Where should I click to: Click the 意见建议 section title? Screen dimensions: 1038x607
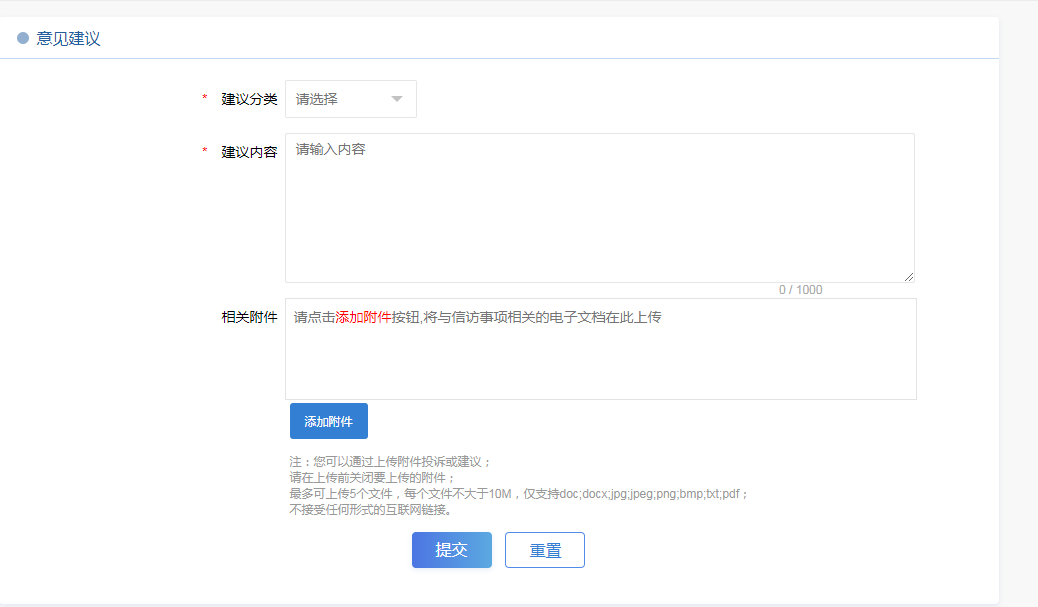69,39
